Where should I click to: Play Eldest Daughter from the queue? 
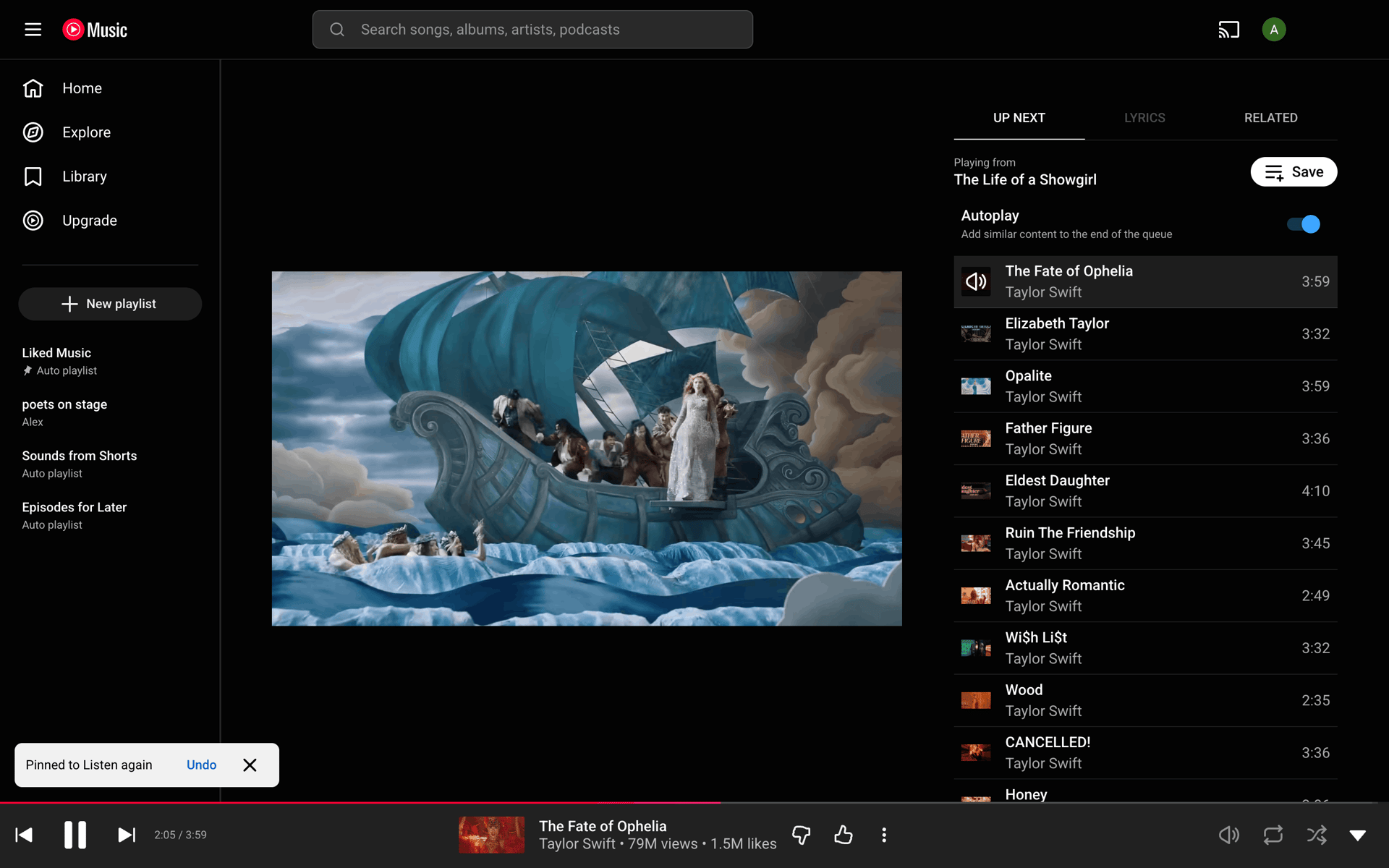coord(1145,491)
